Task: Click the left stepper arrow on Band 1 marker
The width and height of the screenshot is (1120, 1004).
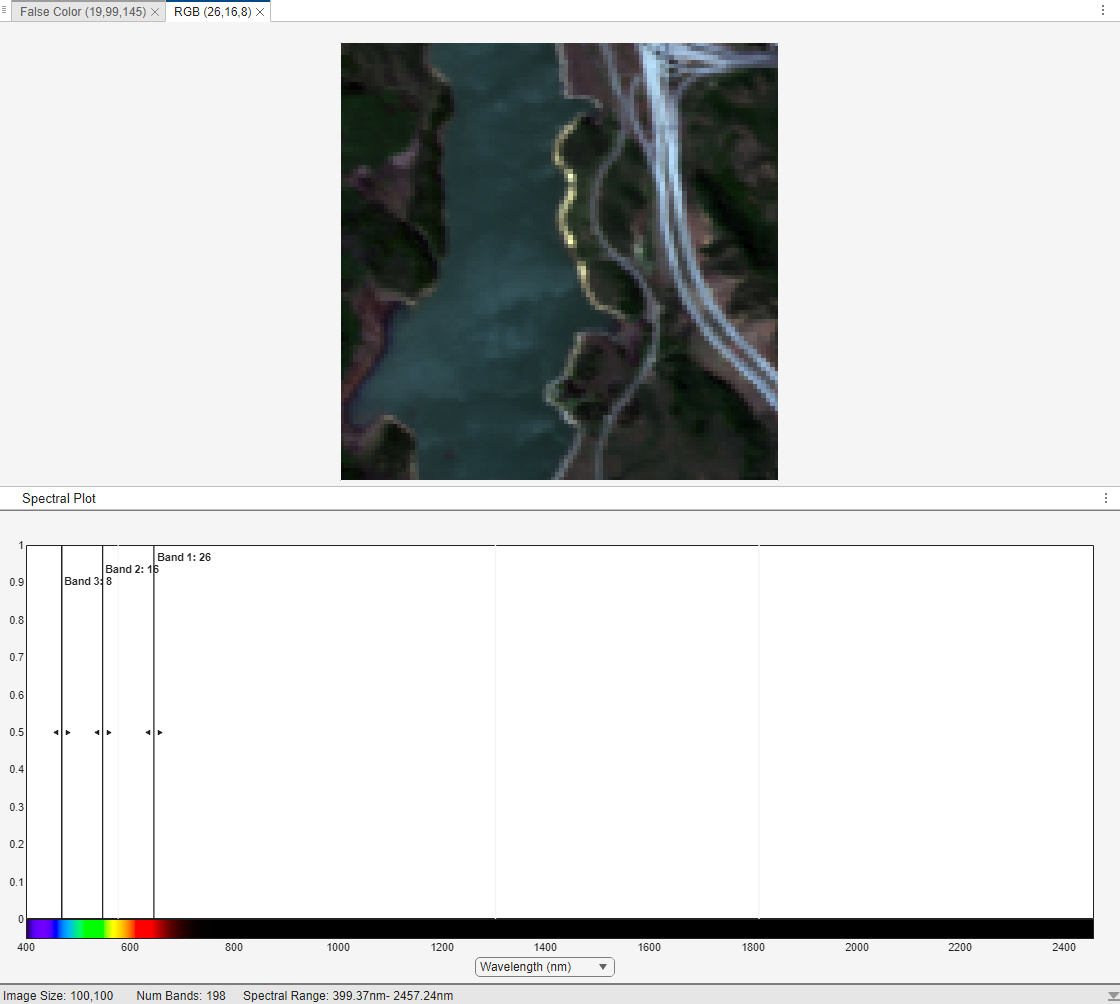Action: pyautogui.click(x=148, y=732)
